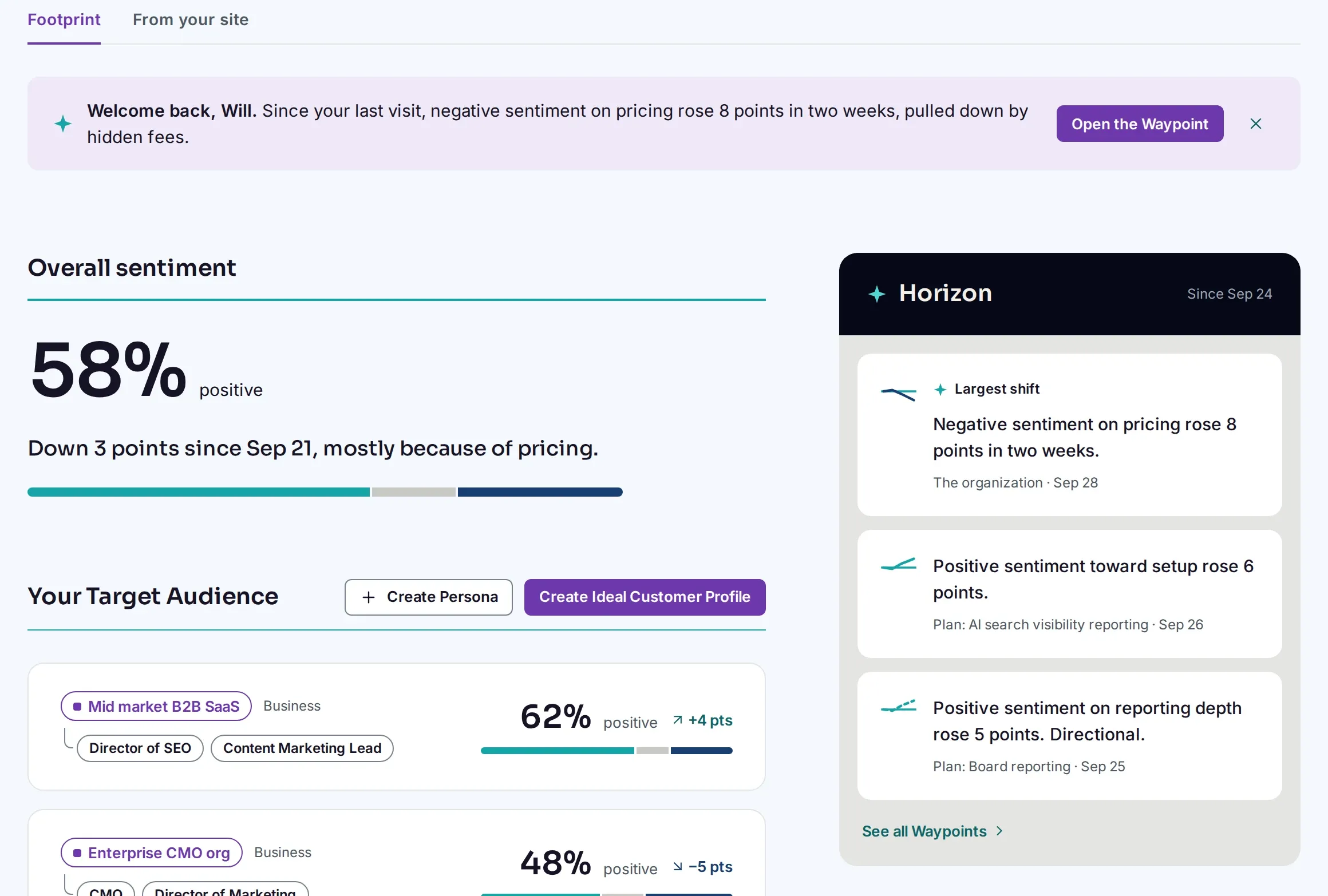Screen dimensions: 1328x896
Task: Click the downward trend icon beside Largest shift
Action: pyautogui.click(x=898, y=394)
